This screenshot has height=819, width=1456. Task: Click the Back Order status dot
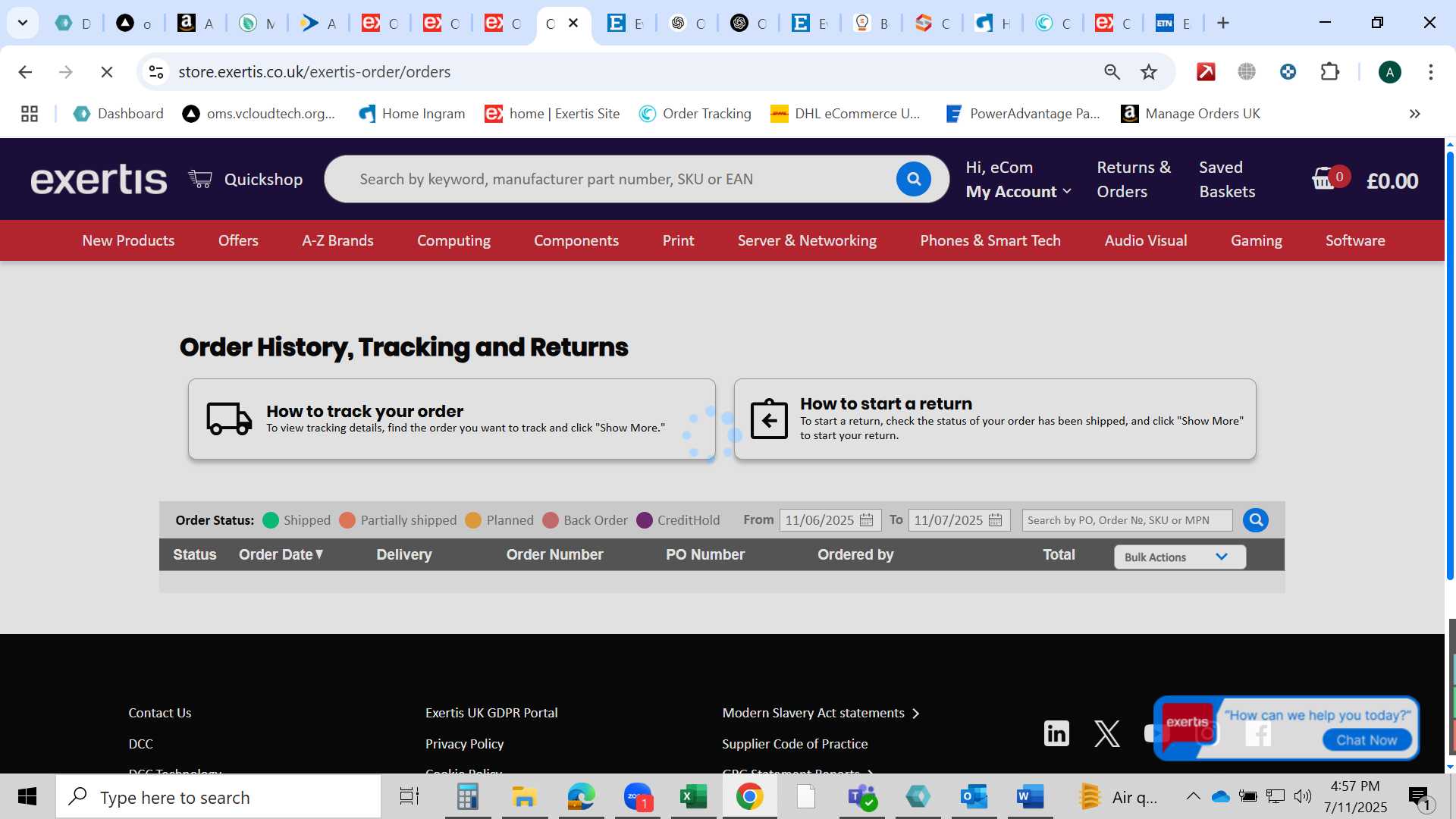click(551, 520)
